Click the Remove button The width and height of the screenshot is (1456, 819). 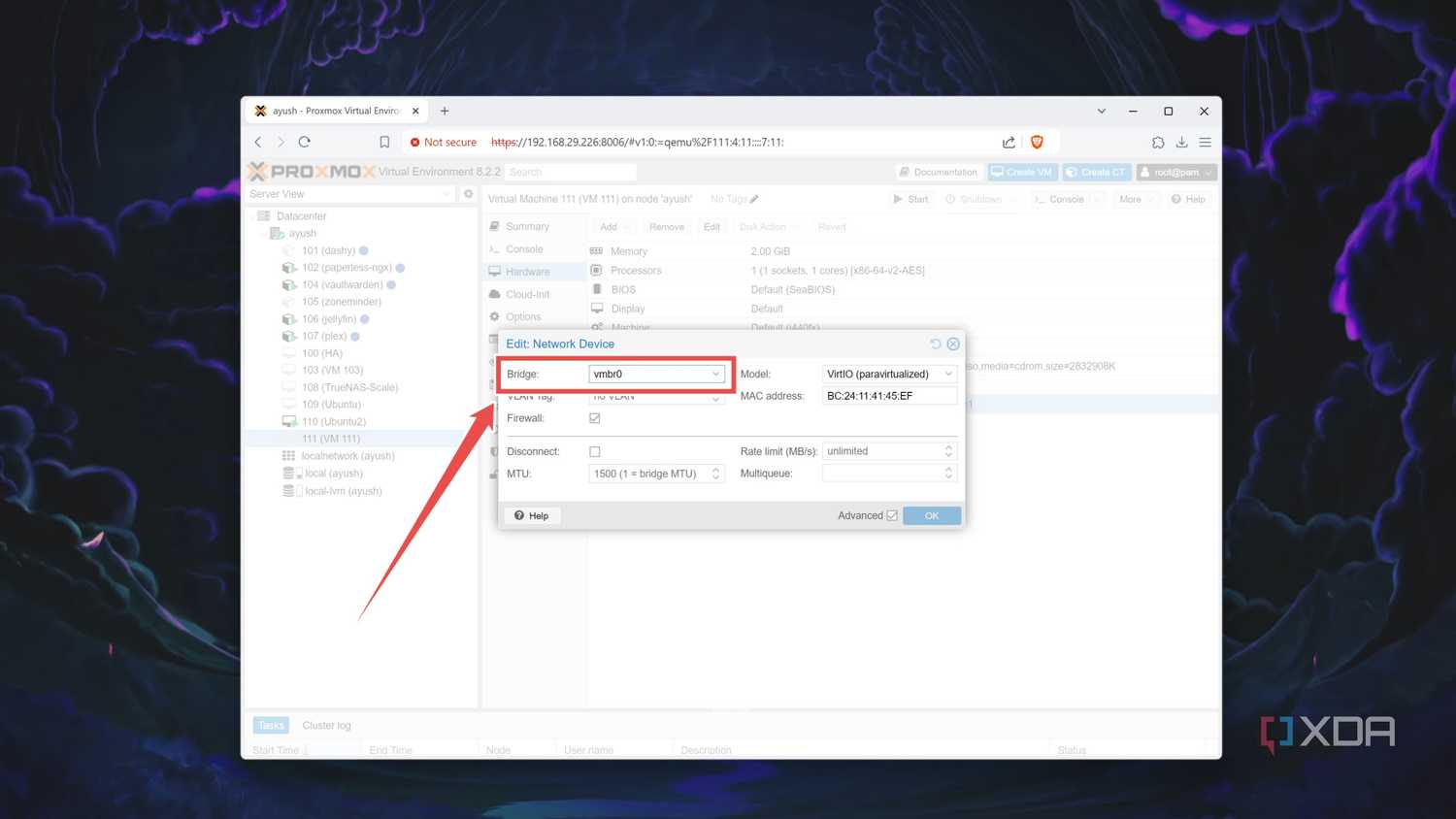click(667, 227)
